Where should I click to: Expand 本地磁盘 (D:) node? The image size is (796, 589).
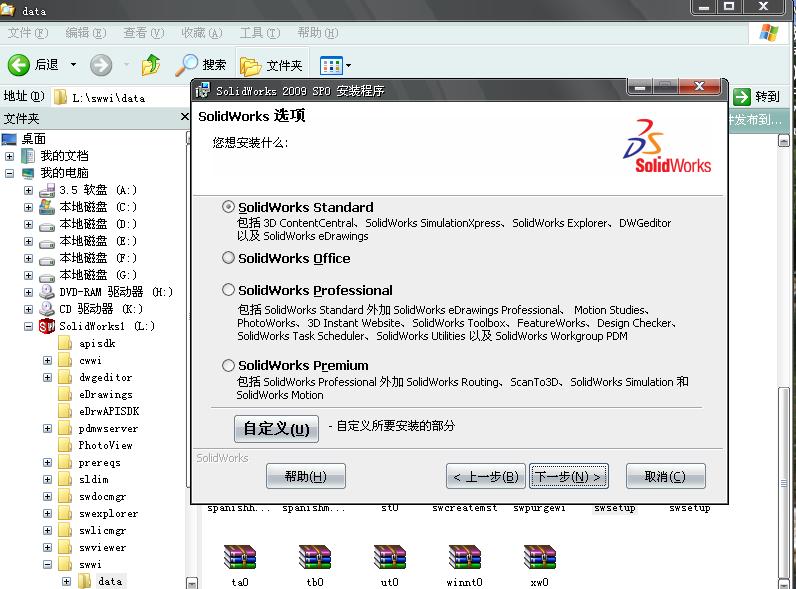pyautogui.click(x=28, y=224)
